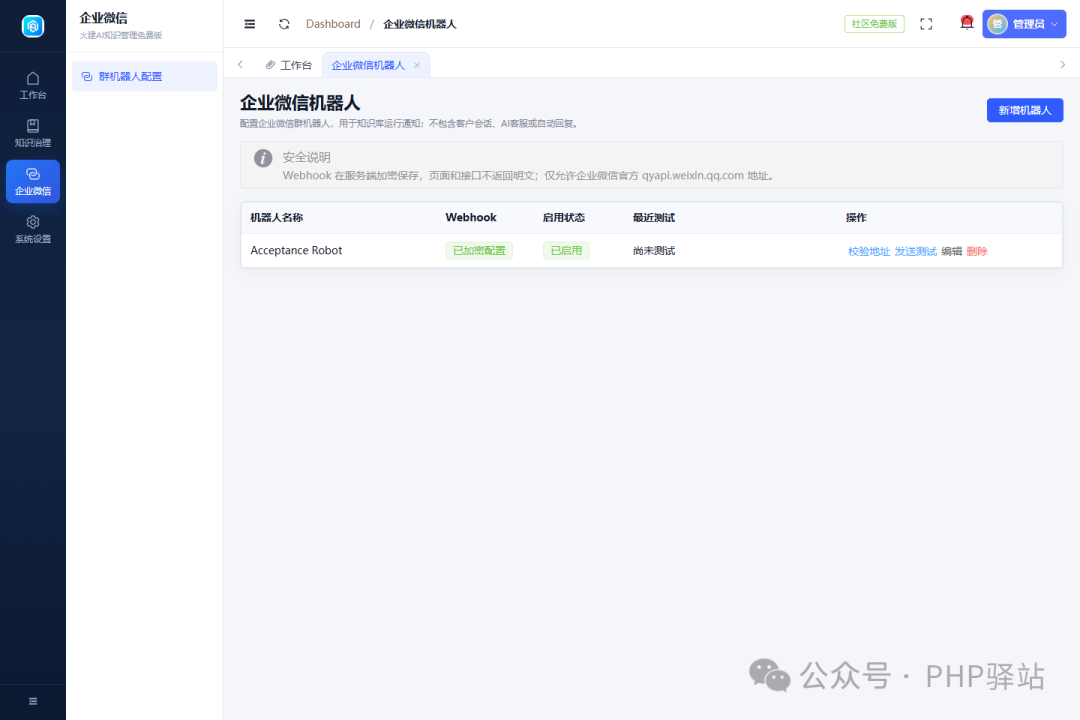Click the 新增机器人 button
Screen dimensions: 1080x720
pos(1024,110)
